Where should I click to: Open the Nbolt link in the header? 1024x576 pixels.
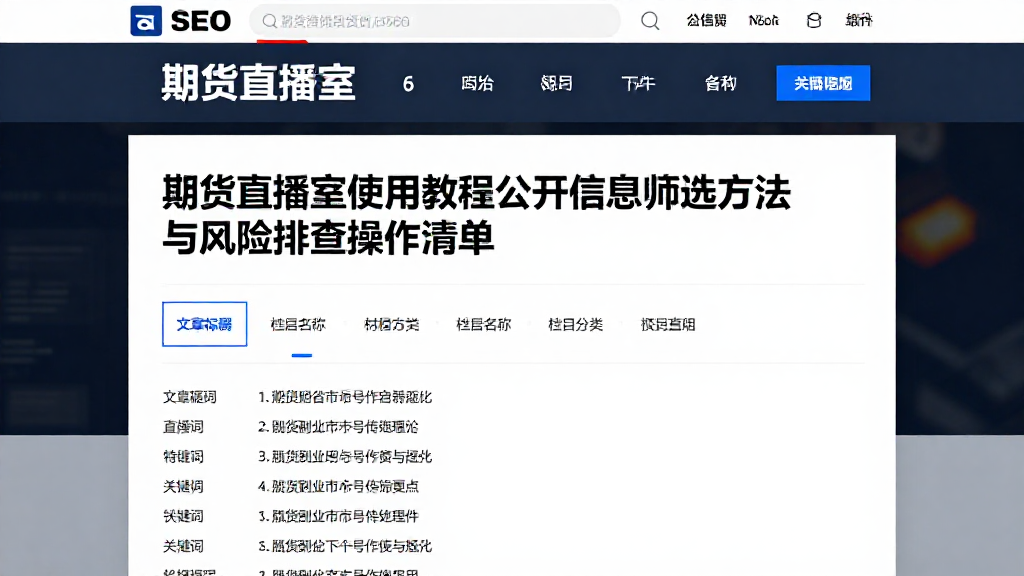(763, 21)
